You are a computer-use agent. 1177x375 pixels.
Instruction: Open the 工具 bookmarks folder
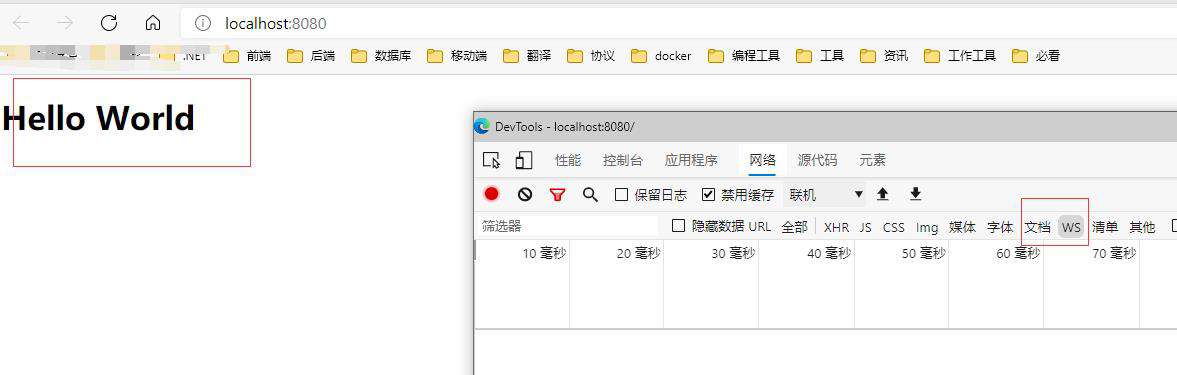coord(820,56)
